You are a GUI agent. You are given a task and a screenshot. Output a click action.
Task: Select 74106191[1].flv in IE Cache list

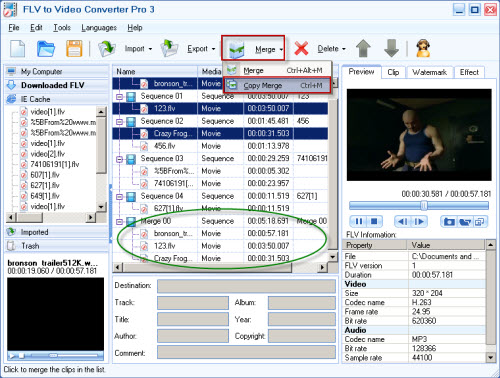click(x=55, y=164)
